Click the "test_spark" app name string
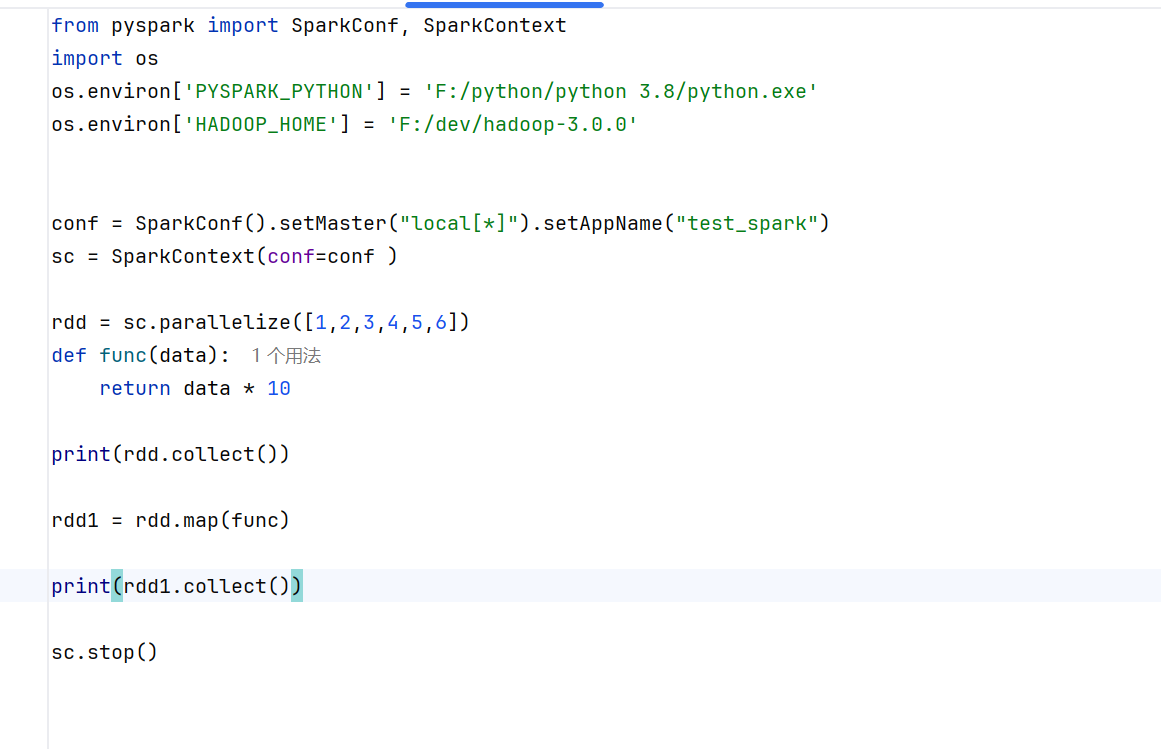The width and height of the screenshot is (1161, 749). (746, 224)
